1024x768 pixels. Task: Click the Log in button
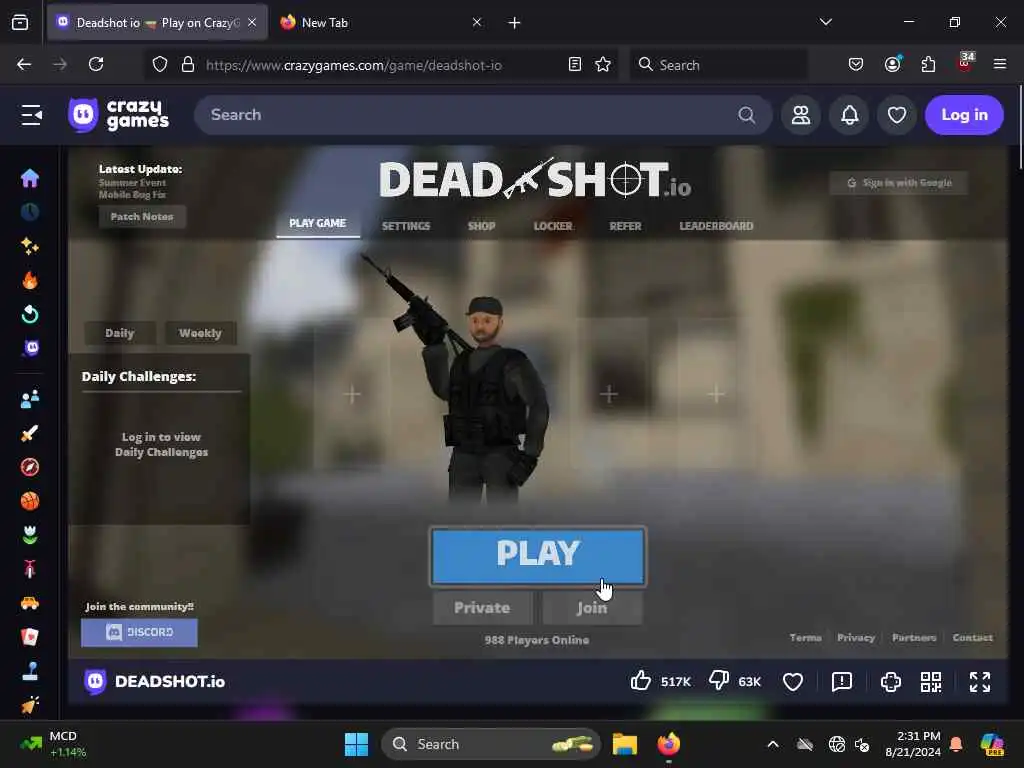coord(964,115)
